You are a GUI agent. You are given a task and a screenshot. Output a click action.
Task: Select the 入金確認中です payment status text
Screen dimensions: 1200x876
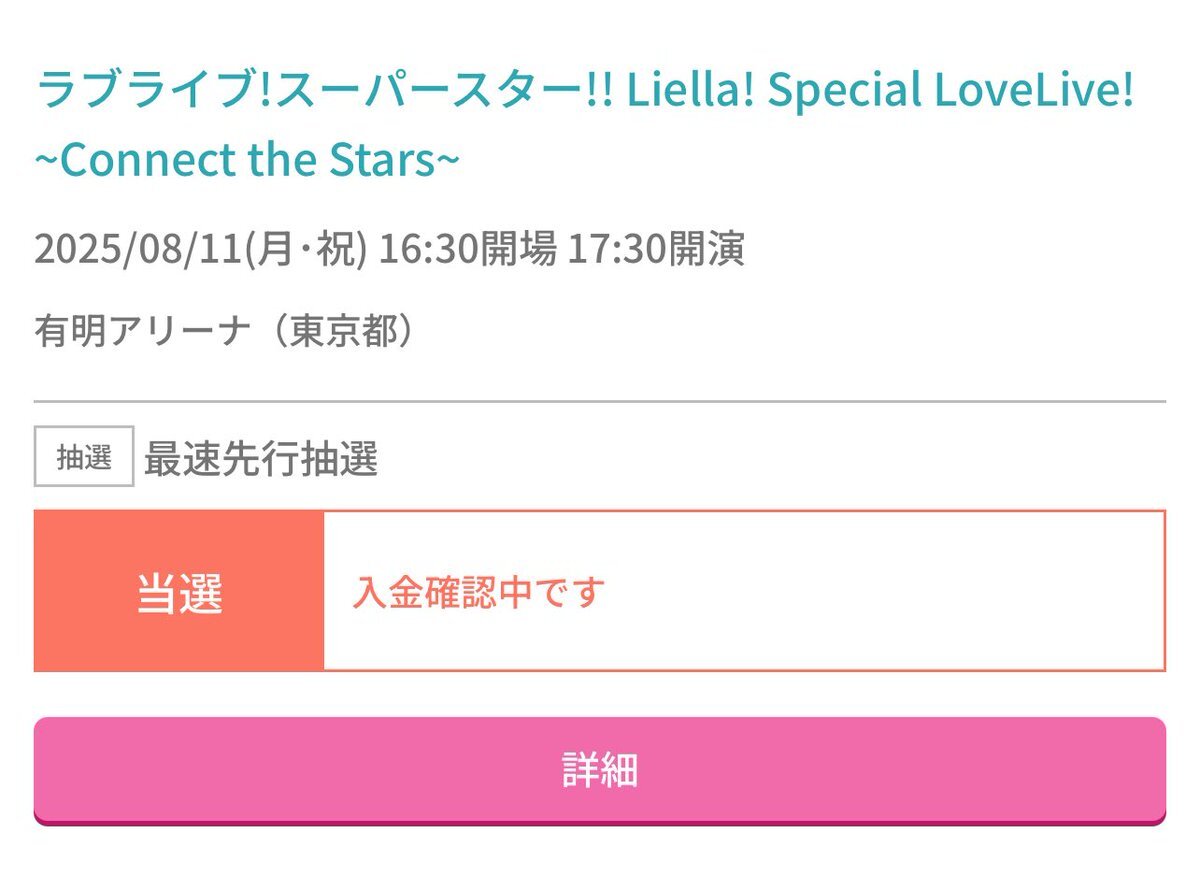point(479,593)
